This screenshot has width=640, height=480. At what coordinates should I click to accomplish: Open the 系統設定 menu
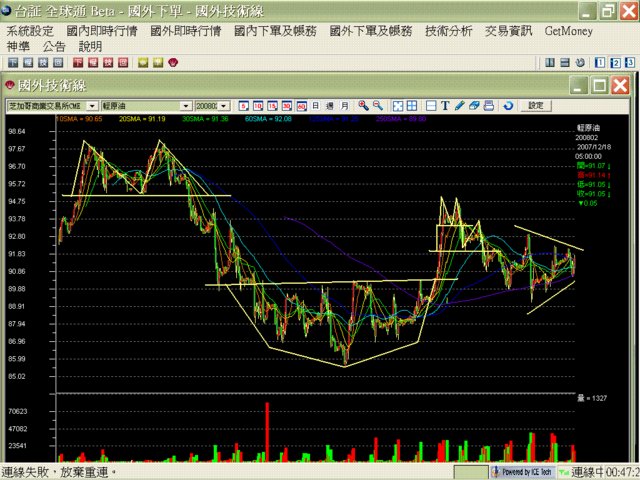(x=30, y=31)
